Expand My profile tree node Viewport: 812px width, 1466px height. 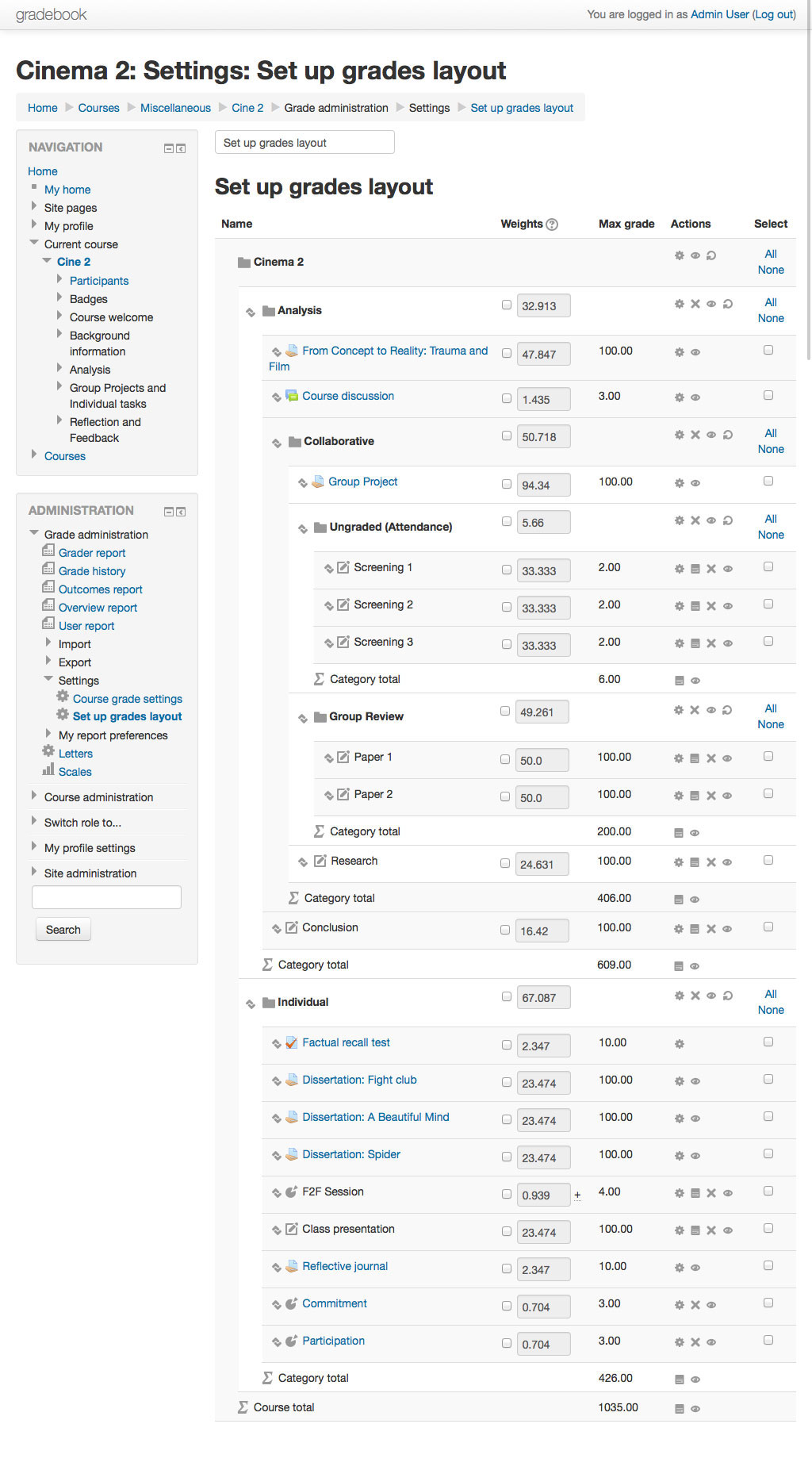[33, 225]
